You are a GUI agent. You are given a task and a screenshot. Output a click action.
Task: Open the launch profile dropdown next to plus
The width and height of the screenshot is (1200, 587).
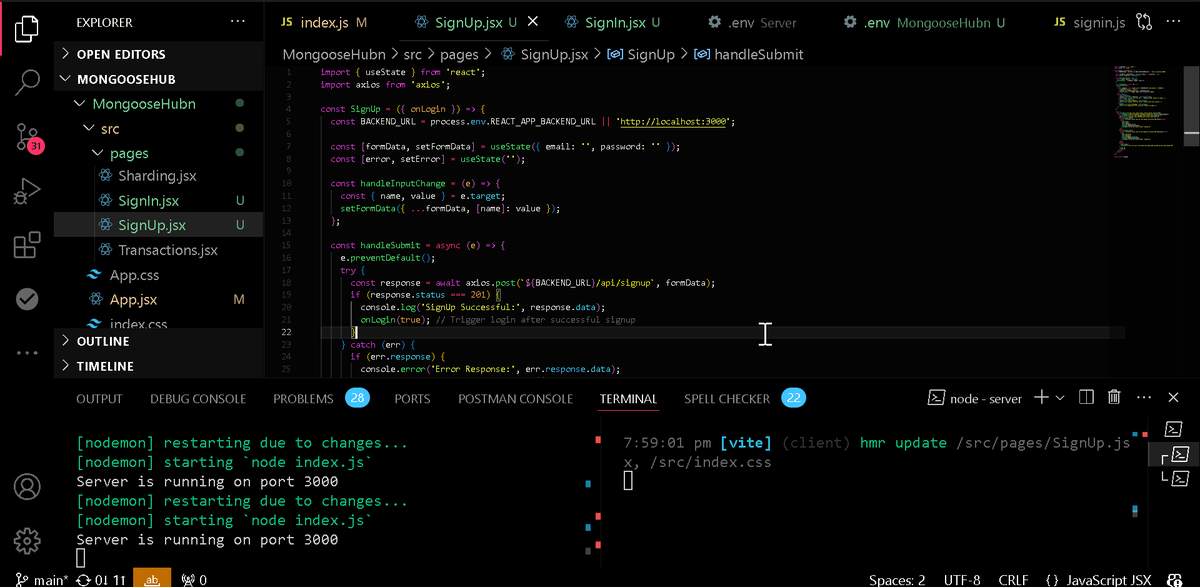pos(1060,398)
